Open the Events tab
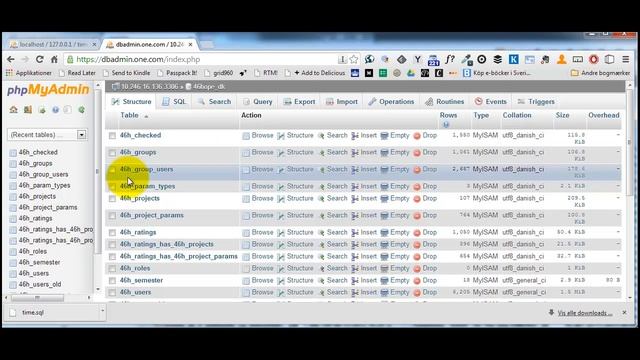 (x=491, y=102)
